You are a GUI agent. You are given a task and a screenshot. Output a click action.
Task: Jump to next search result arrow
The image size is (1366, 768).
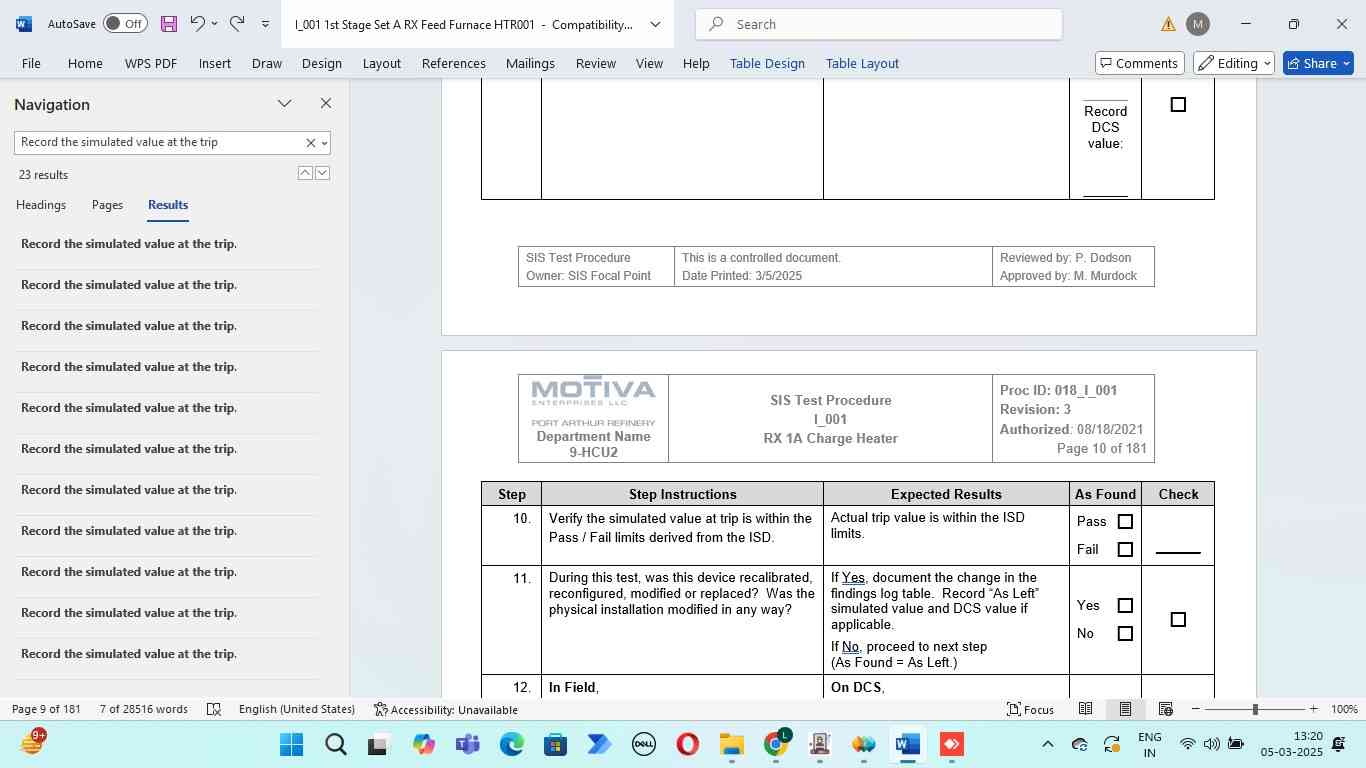(x=322, y=173)
